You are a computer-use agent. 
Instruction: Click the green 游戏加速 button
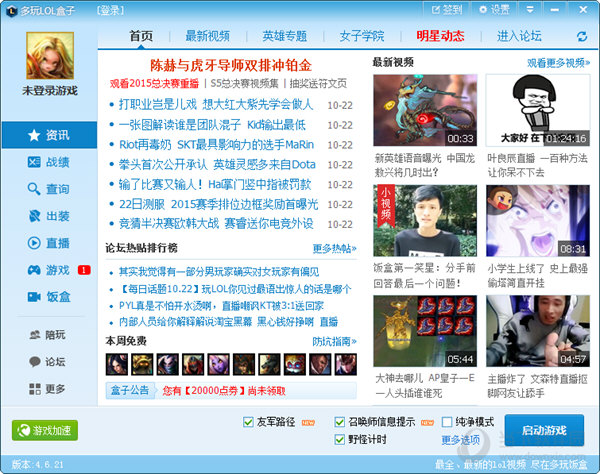[45, 430]
